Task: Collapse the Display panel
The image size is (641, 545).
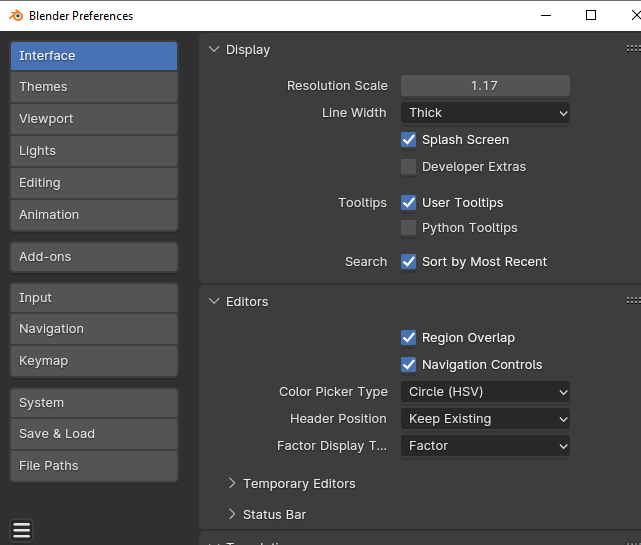Action: 214,49
